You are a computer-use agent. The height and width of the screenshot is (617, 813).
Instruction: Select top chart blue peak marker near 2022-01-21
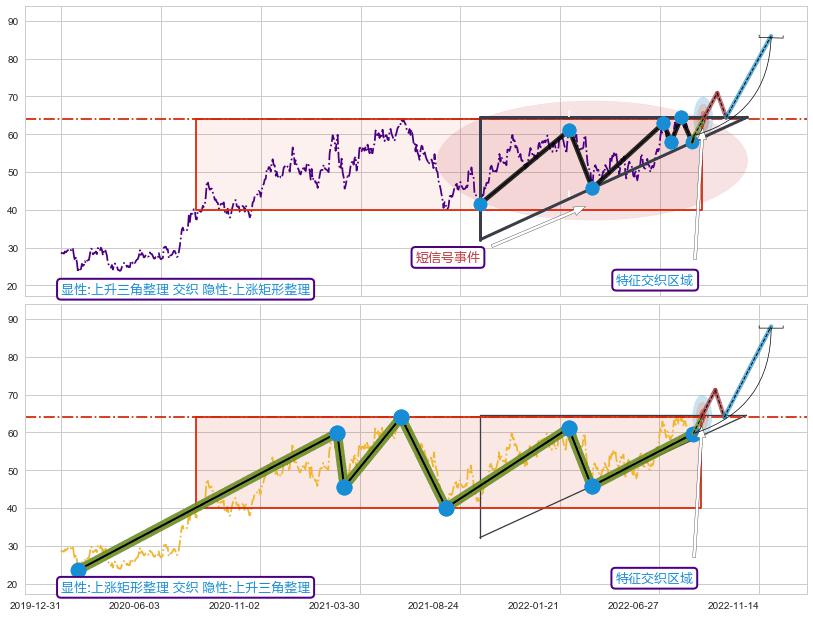pyautogui.click(x=569, y=130)
